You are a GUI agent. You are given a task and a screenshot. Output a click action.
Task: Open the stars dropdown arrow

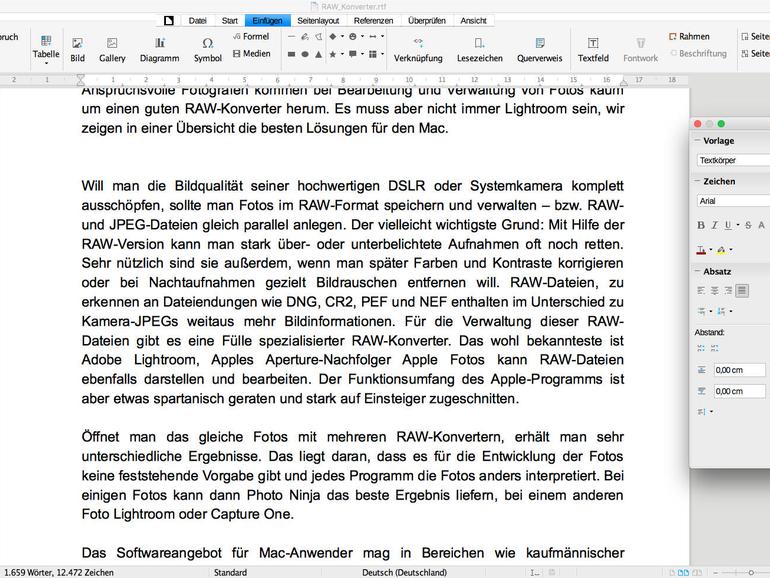click(342, 54)
